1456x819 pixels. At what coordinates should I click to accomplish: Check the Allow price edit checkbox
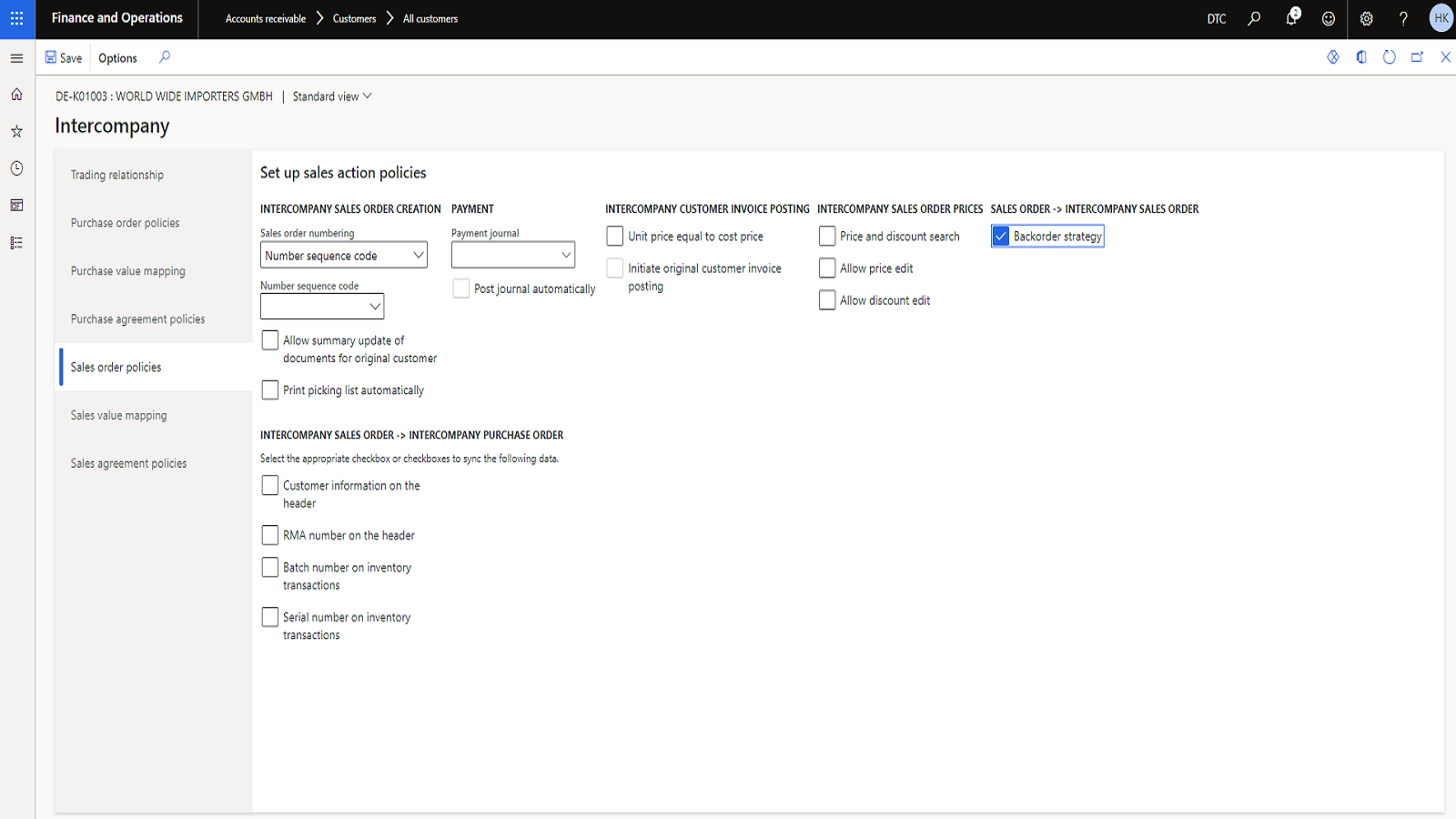(x=827, y=268)
